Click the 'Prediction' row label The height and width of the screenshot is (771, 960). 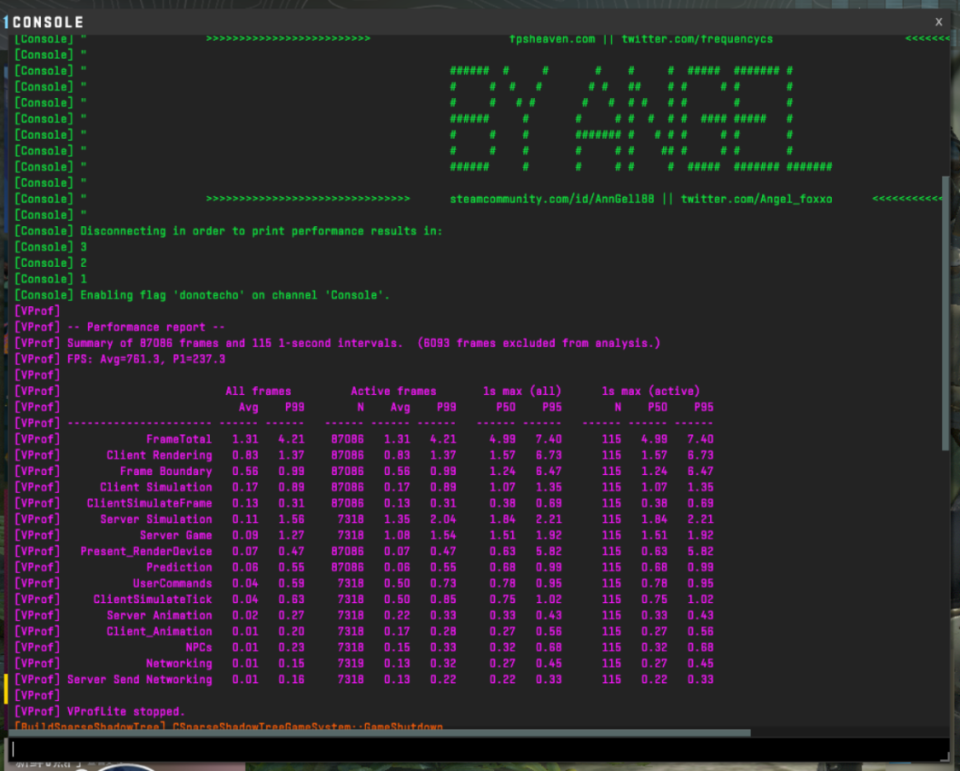click(x=179, y=567)
